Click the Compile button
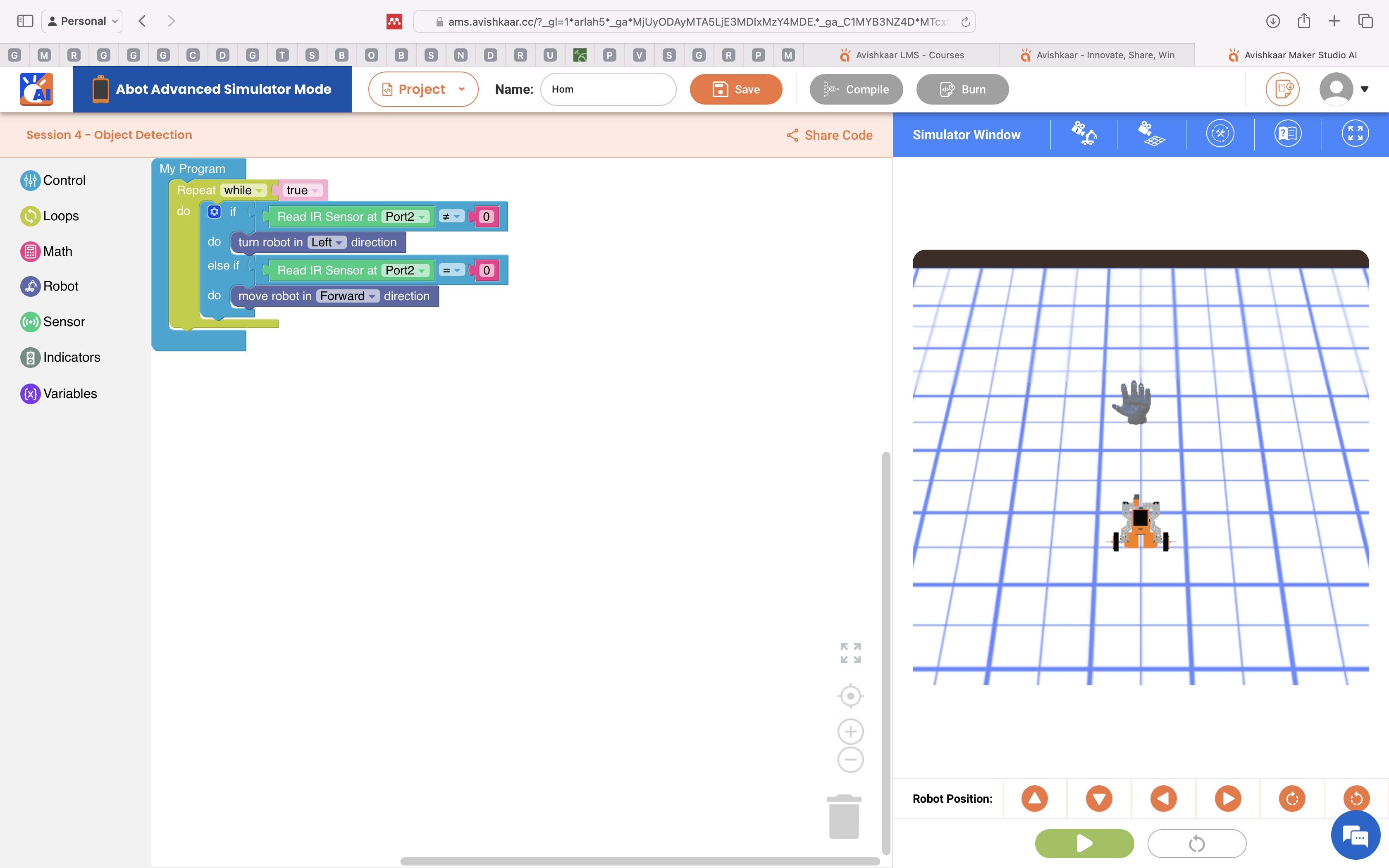 (856, 89)
